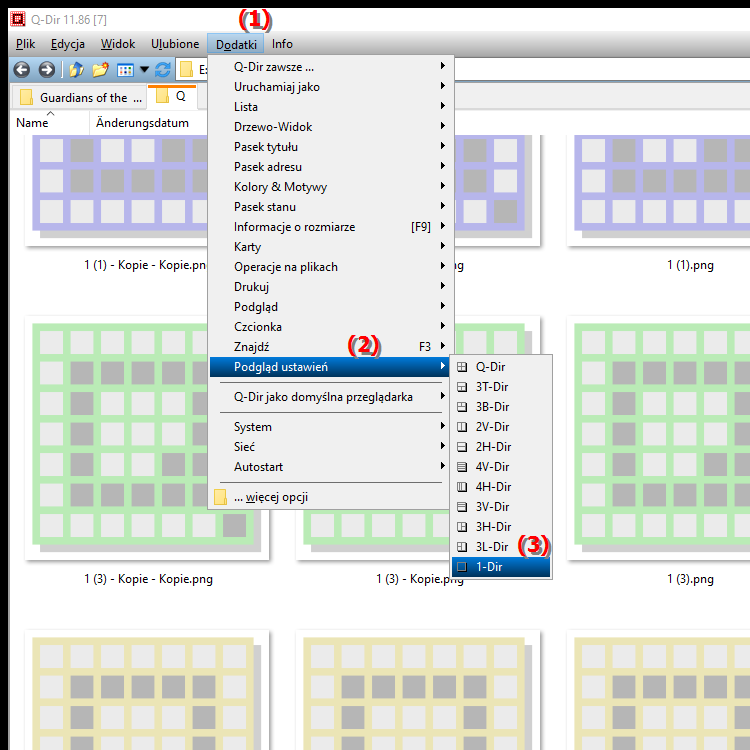This screenshot has height=750, width=750.
Task: Expand the Pasek tytułu submenu
Action: point(331,147)
